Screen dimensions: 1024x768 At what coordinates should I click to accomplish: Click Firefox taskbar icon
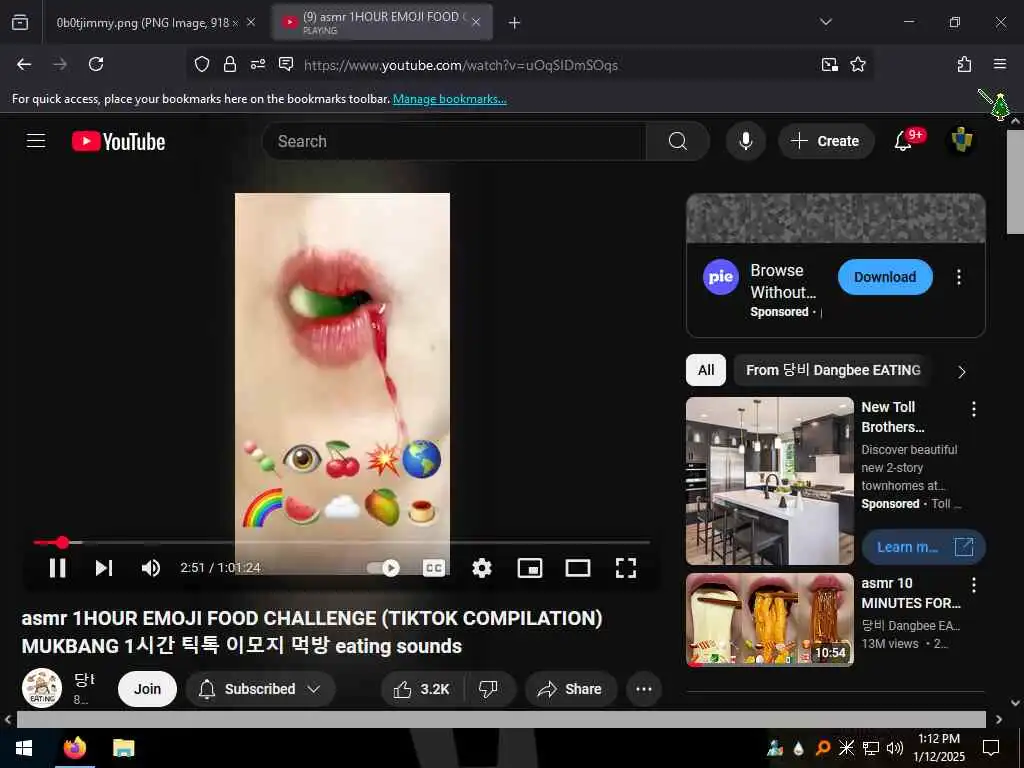point(74,748)
